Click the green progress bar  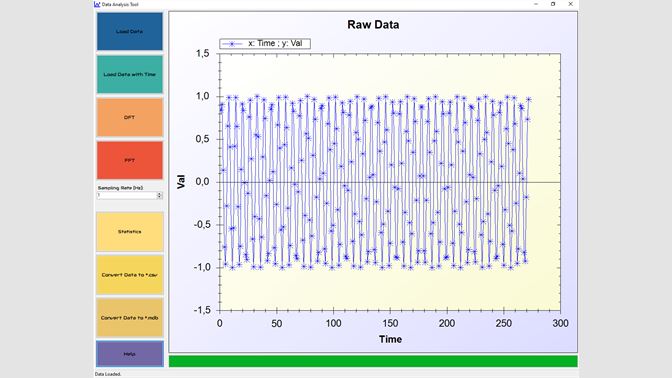(373, 361)
